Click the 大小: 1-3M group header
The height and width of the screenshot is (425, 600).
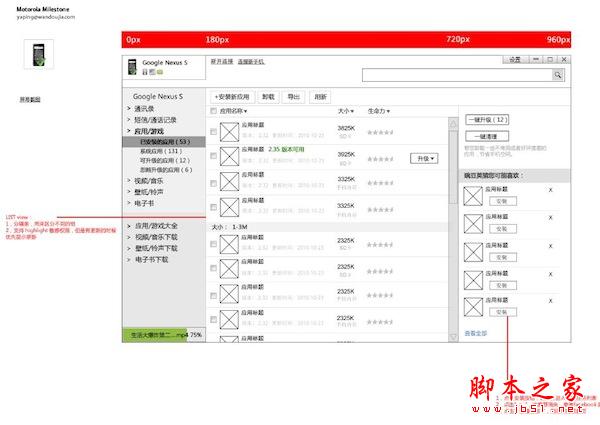pos(328,227)
